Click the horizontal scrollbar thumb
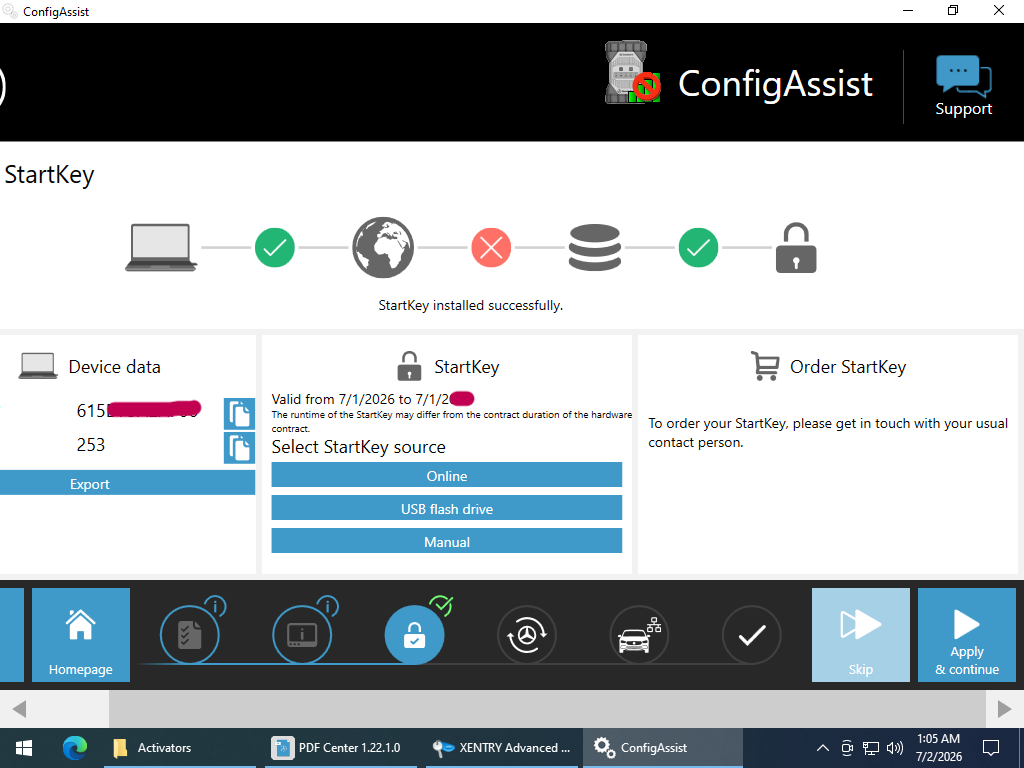The height and width of the screenshot is (768, 1024). pos(547,709)
